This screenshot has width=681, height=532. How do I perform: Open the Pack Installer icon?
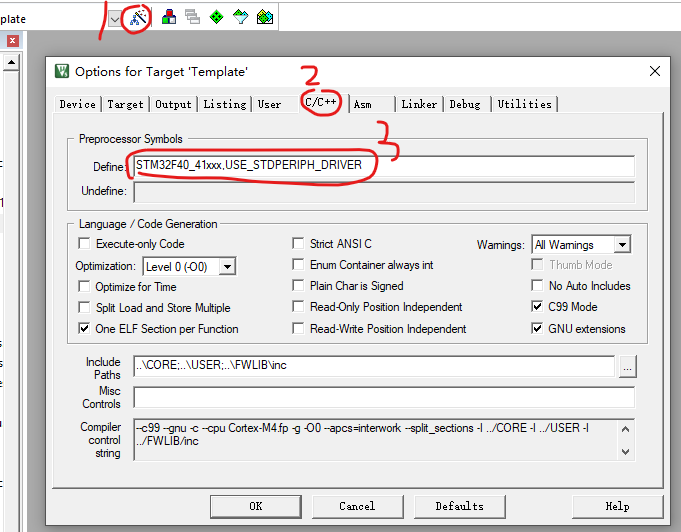pyautogui.click(x=264, y=17)
